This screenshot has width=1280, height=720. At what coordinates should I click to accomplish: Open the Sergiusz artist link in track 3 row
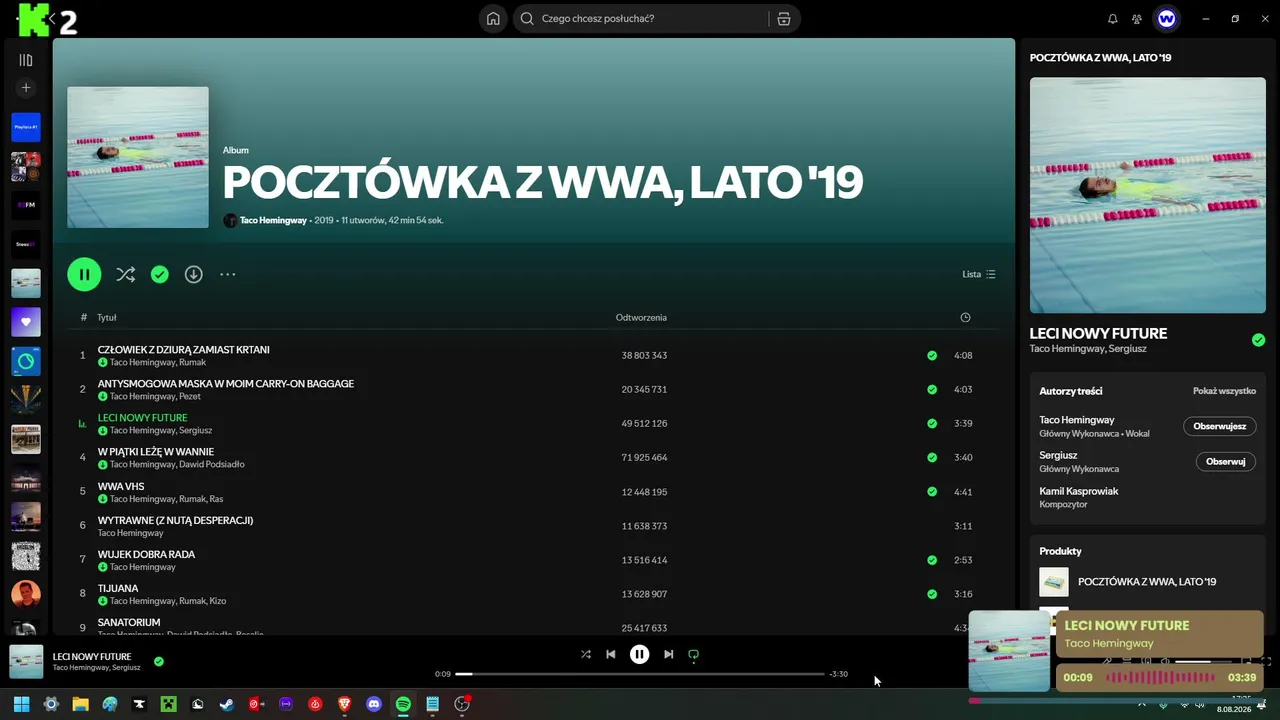tap(196, 430)
